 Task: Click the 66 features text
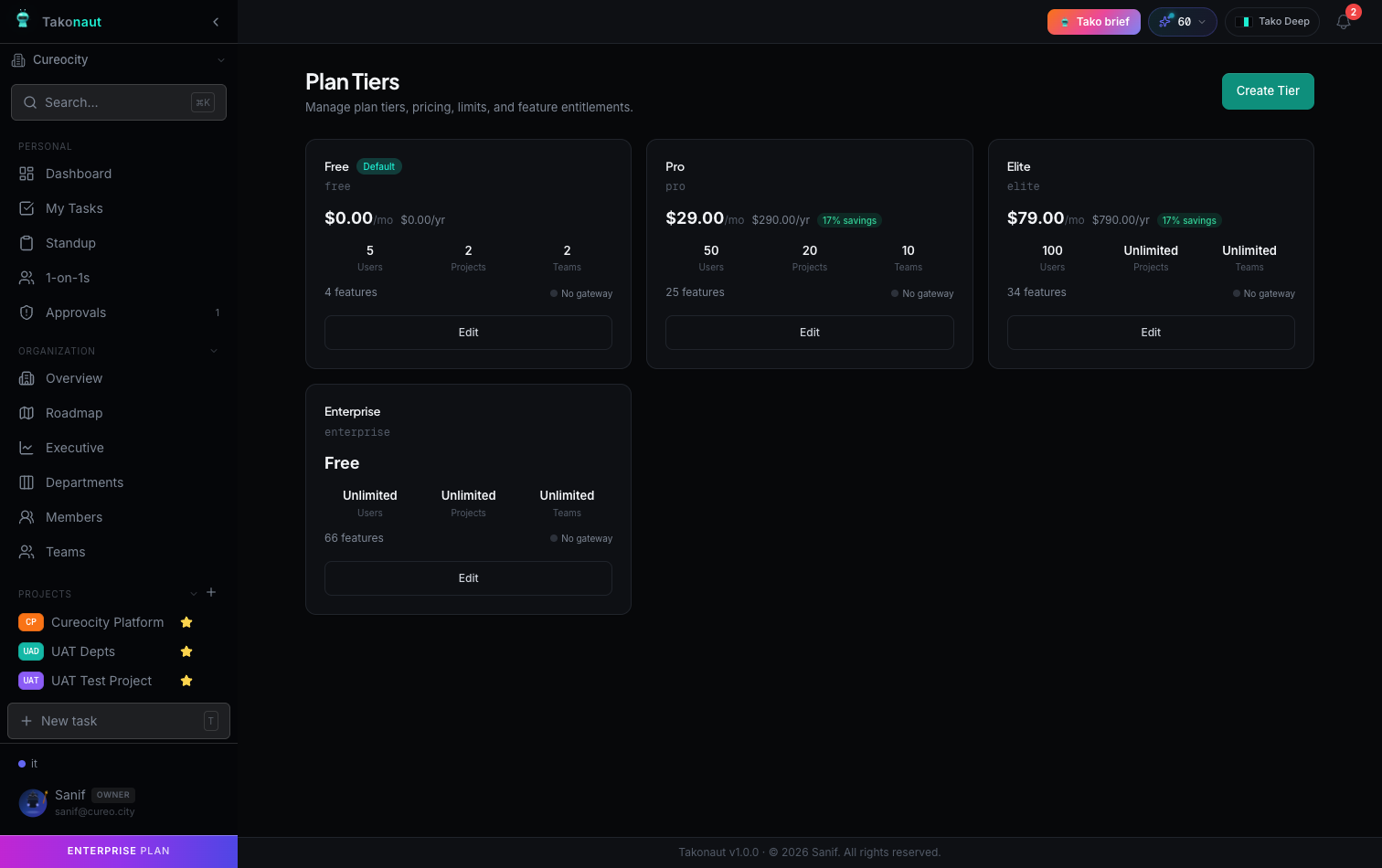pyautogui.click(x=354, y=538)
